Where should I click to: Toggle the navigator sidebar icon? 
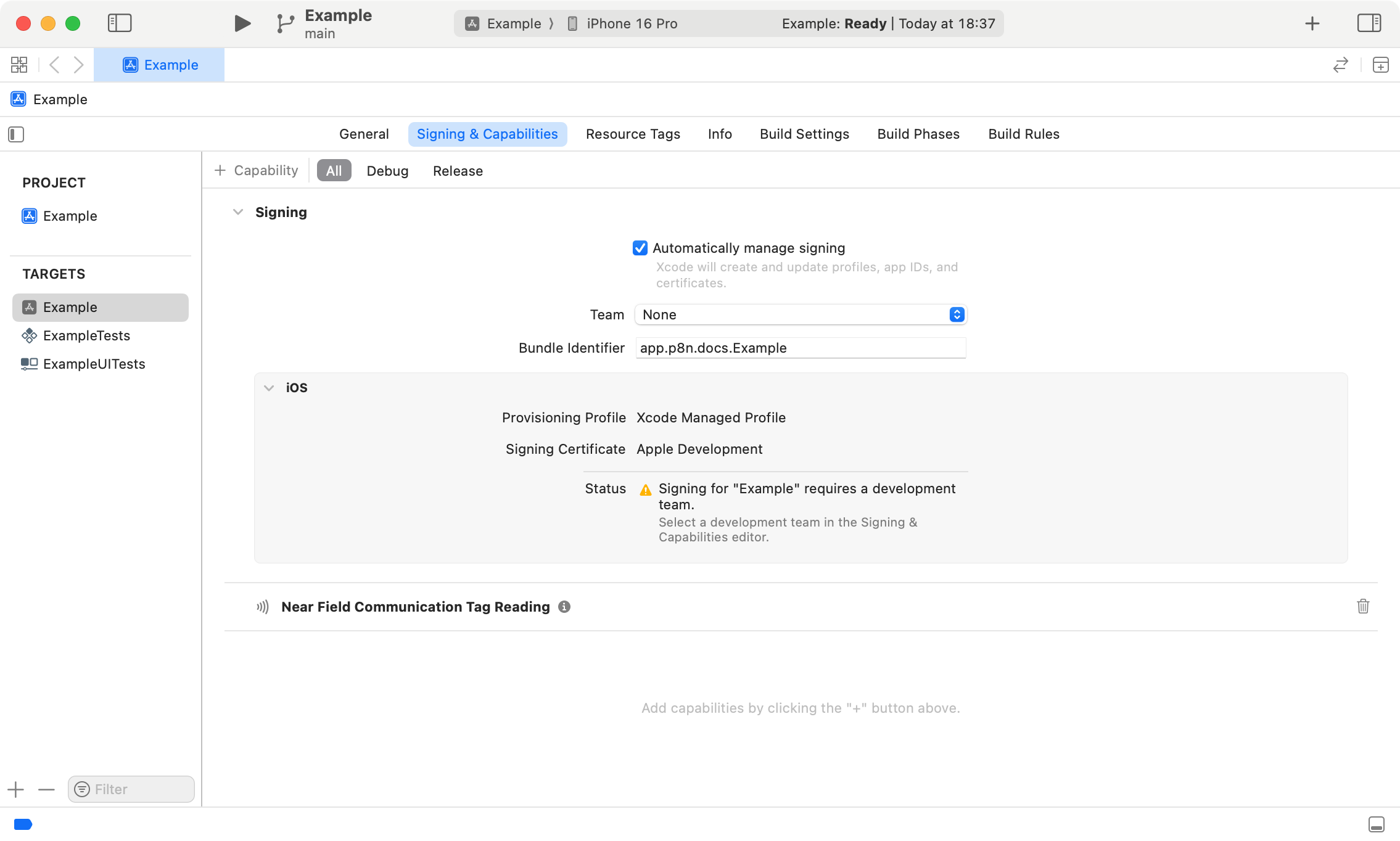point(120,23)
